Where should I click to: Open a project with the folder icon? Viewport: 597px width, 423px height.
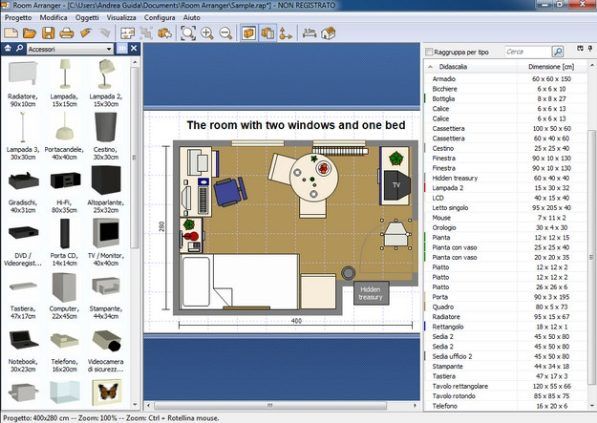[x=29, y=33]
